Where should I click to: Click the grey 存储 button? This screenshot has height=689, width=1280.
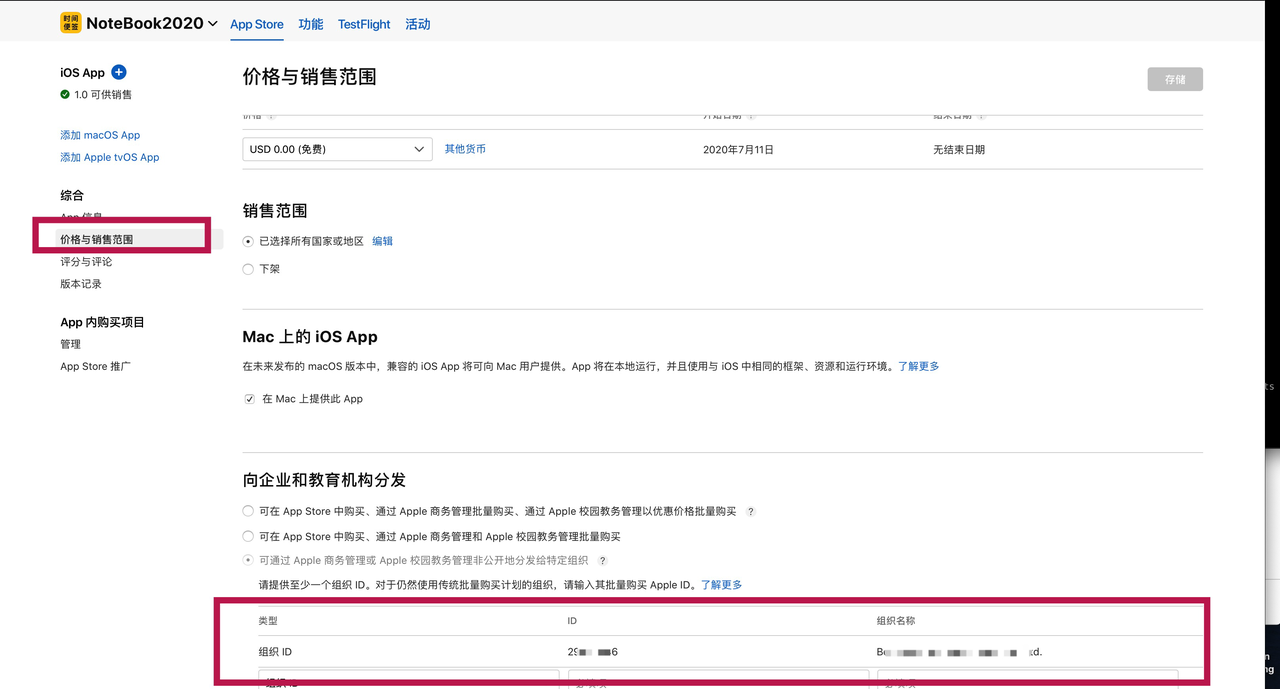1175,79
